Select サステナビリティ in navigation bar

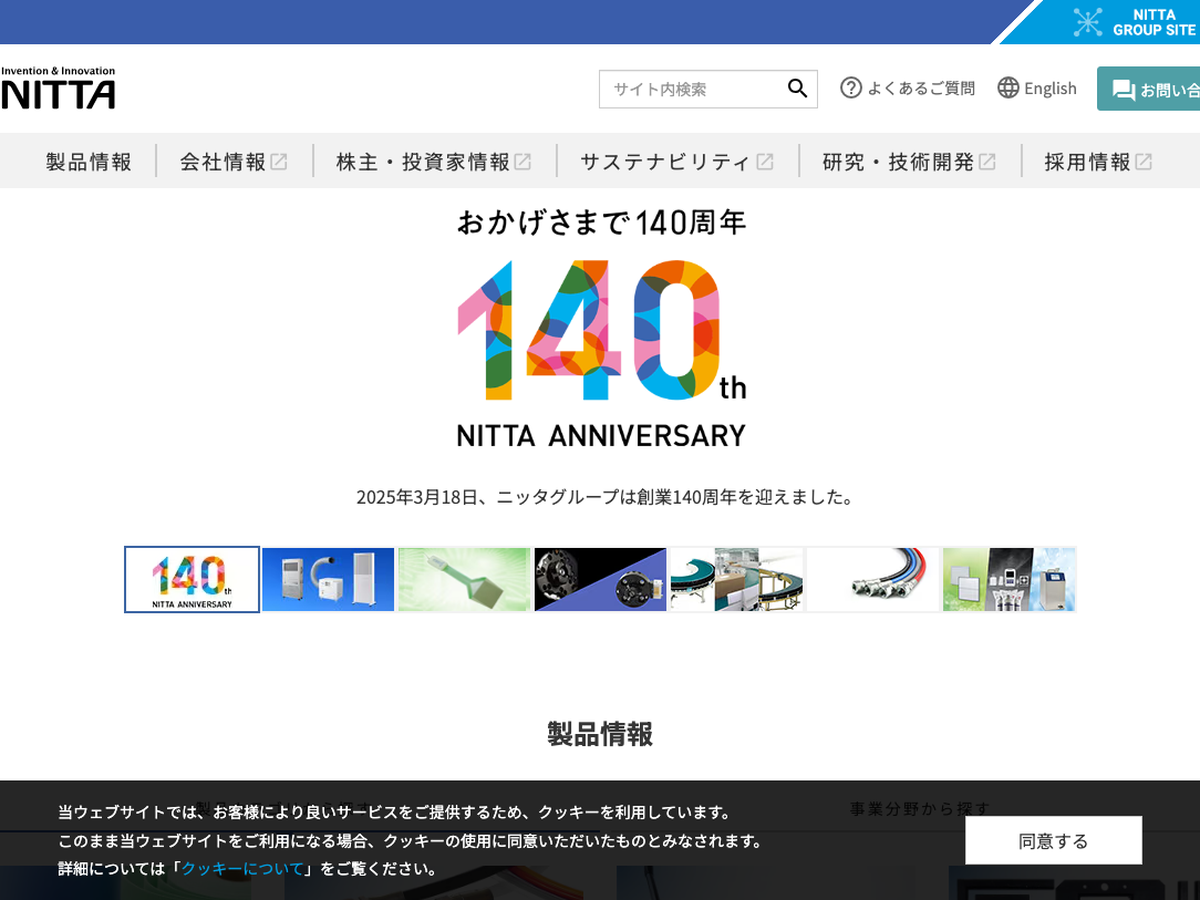(665, 161)
